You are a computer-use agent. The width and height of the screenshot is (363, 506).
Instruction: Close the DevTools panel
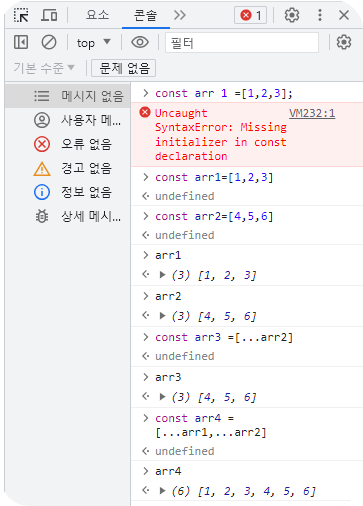tap(344, 15)
